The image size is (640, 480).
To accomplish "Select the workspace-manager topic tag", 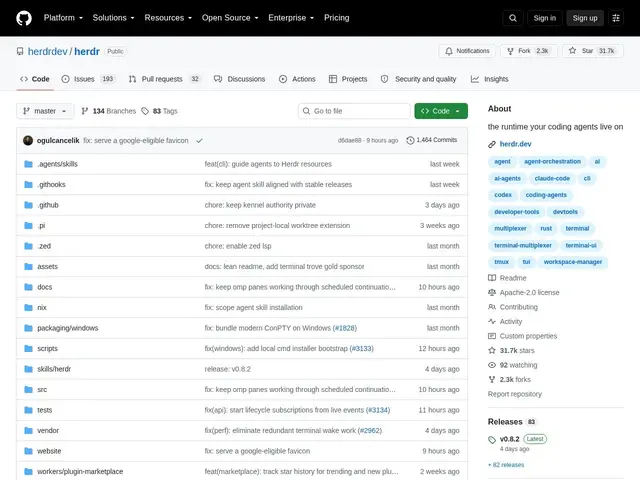I will [x=573, y=262].
